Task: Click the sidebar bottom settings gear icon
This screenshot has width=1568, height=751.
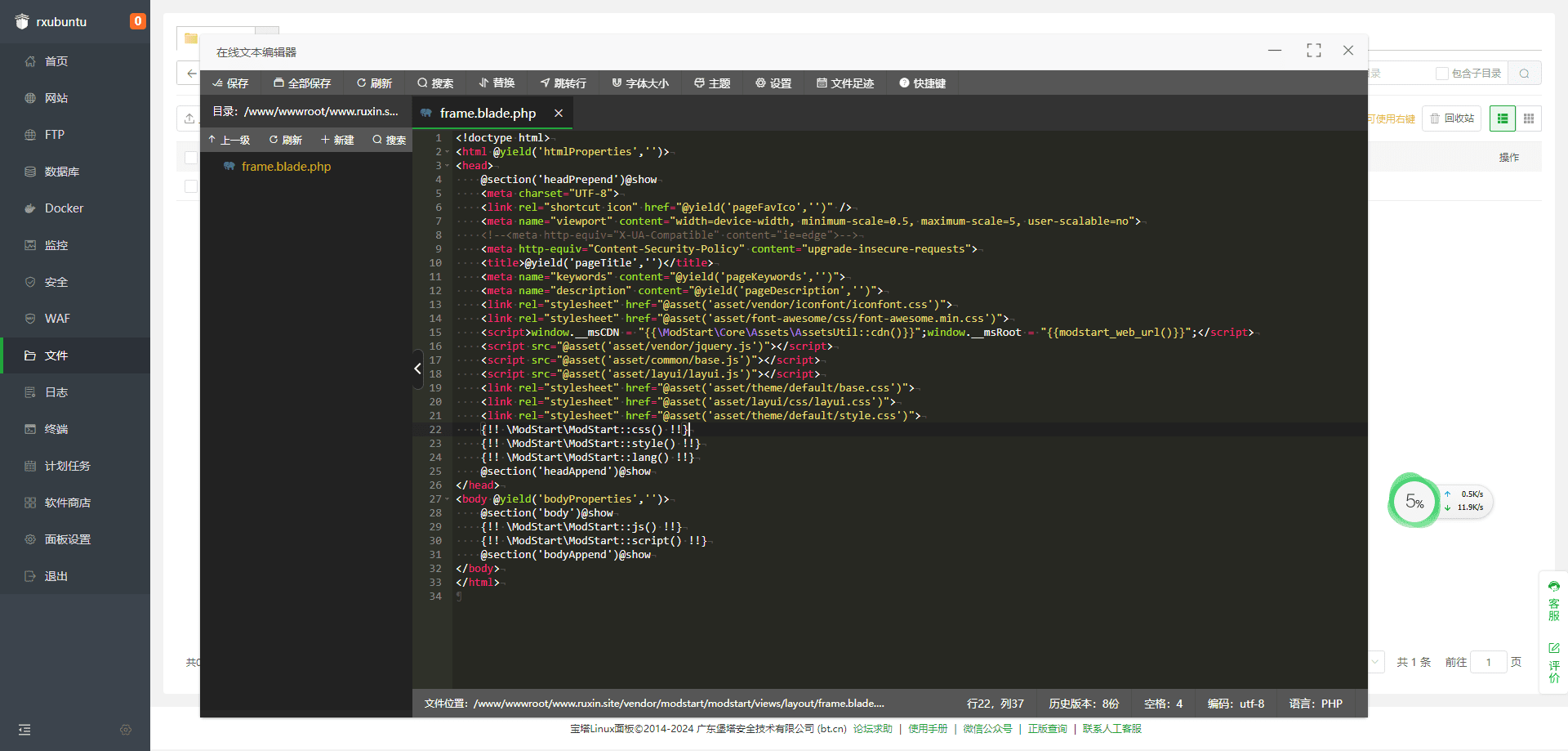Action: coord(126,730)
